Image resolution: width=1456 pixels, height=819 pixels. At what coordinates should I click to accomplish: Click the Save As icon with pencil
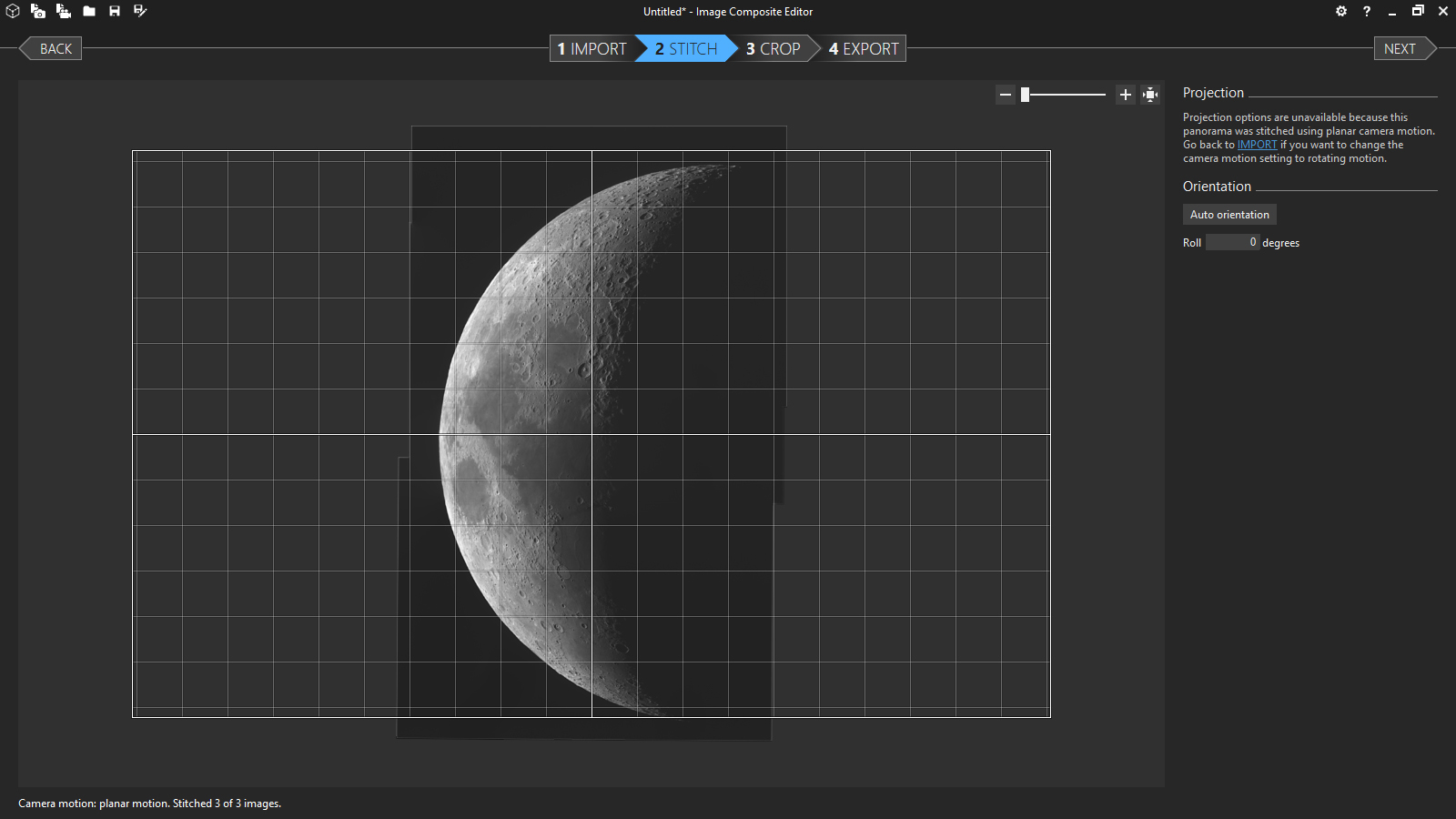140,11
